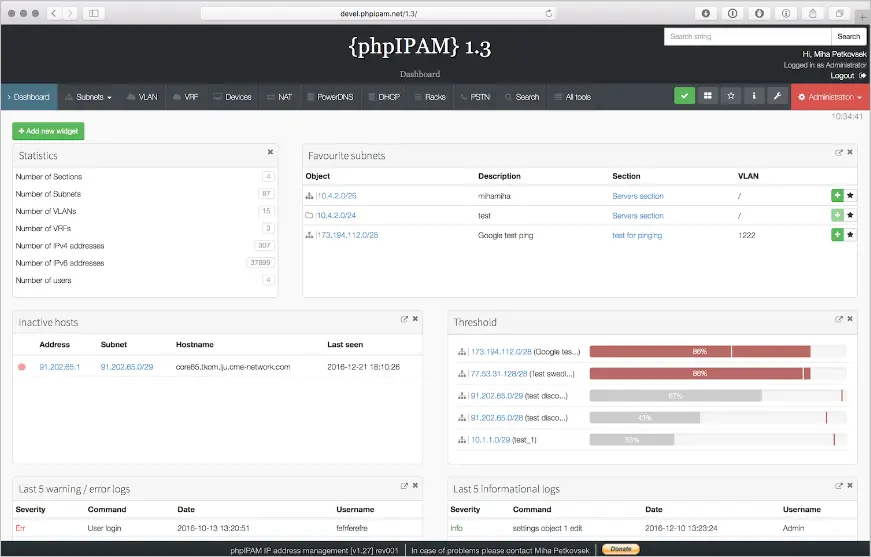This screenshot has width=871, height=557.
Task: Close the Statistics widget
Action: coord(271,152)
